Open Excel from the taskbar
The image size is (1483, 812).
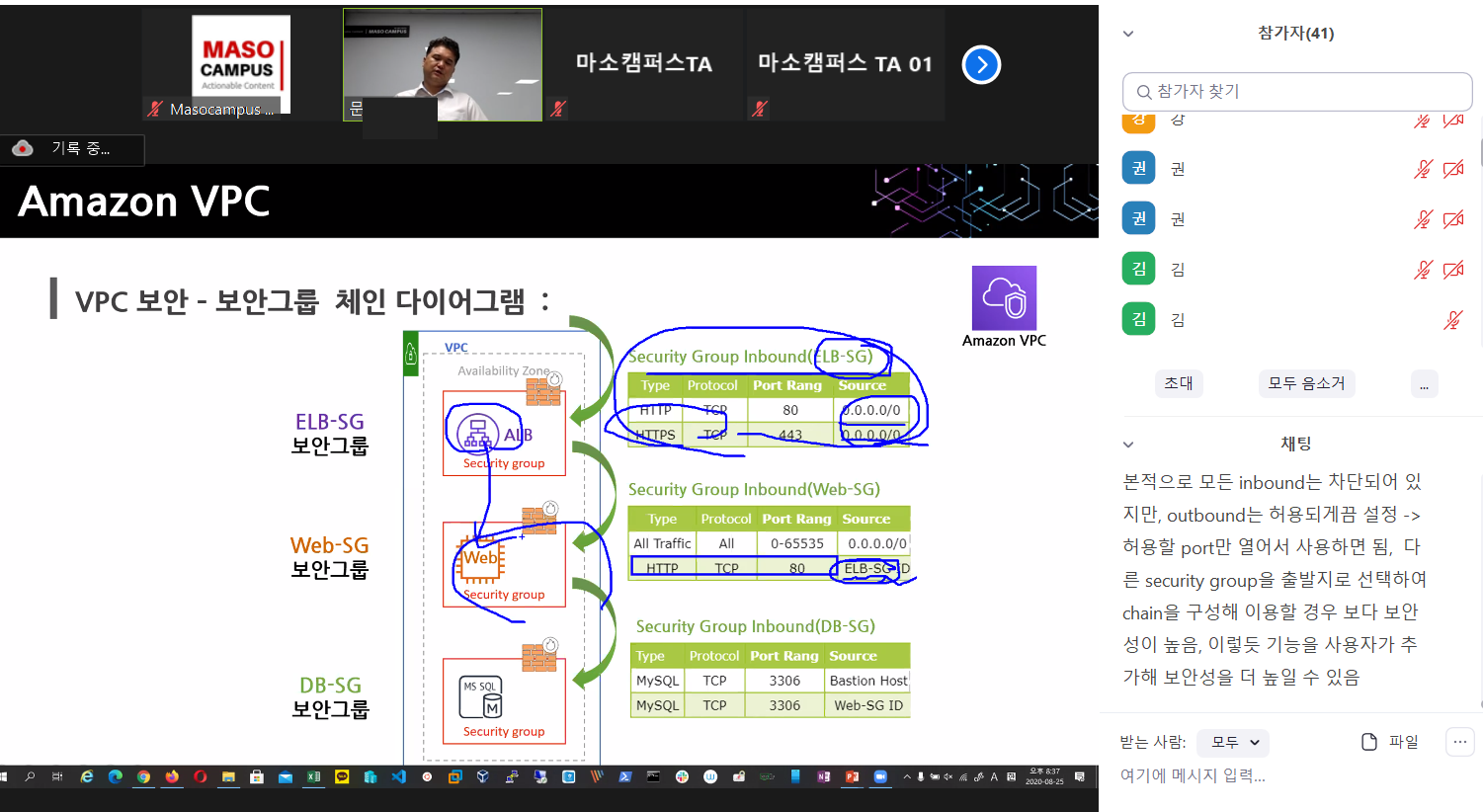[313, 777]
